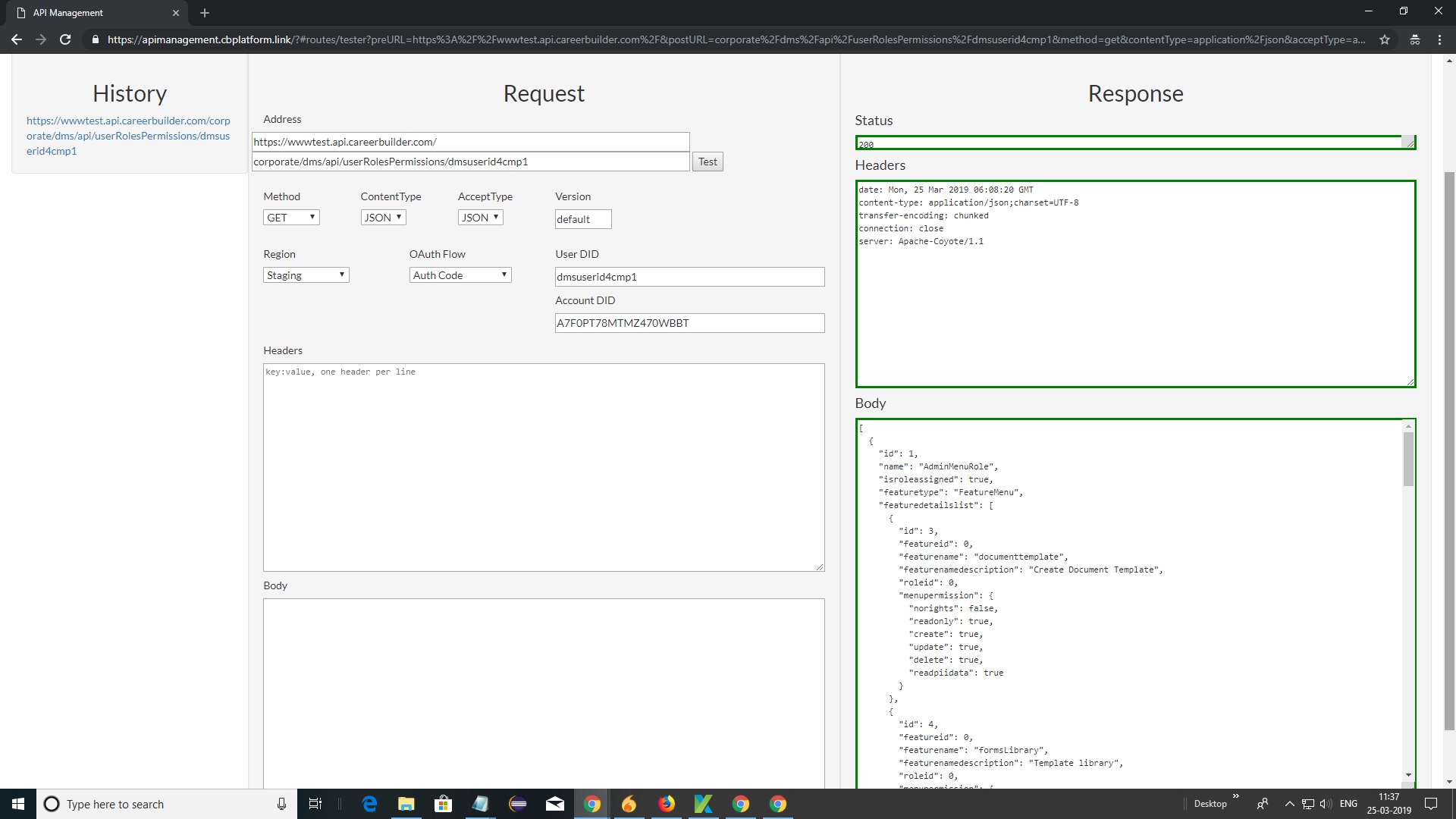Edit the post URL path field
Screen dimensions: 1456x819
tap(470, 162)
